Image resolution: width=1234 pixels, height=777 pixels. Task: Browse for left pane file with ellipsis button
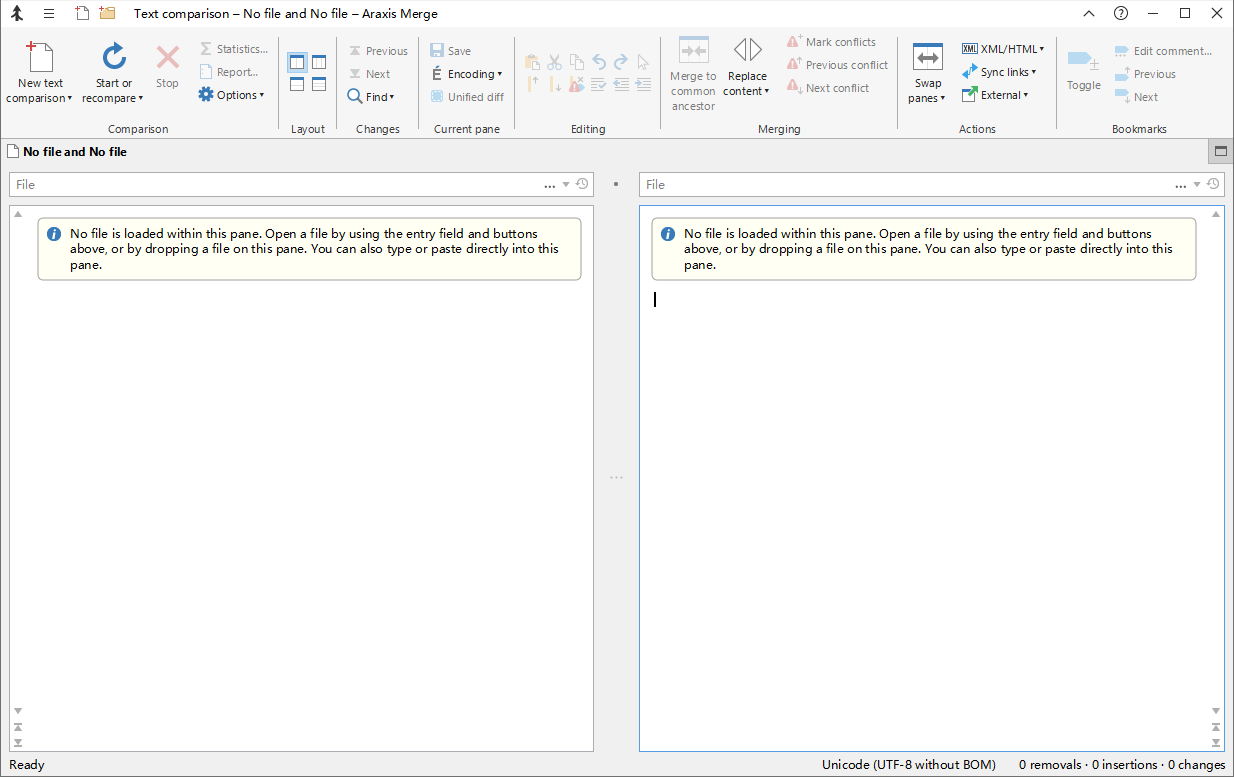[x=550, y=185]
